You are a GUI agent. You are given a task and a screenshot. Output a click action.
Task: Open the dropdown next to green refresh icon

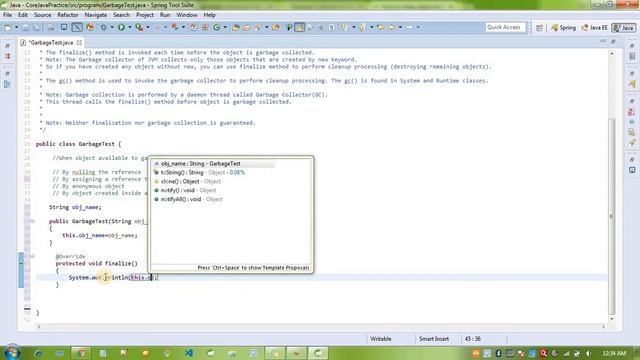pyautogui.click(x=225, y=27)
